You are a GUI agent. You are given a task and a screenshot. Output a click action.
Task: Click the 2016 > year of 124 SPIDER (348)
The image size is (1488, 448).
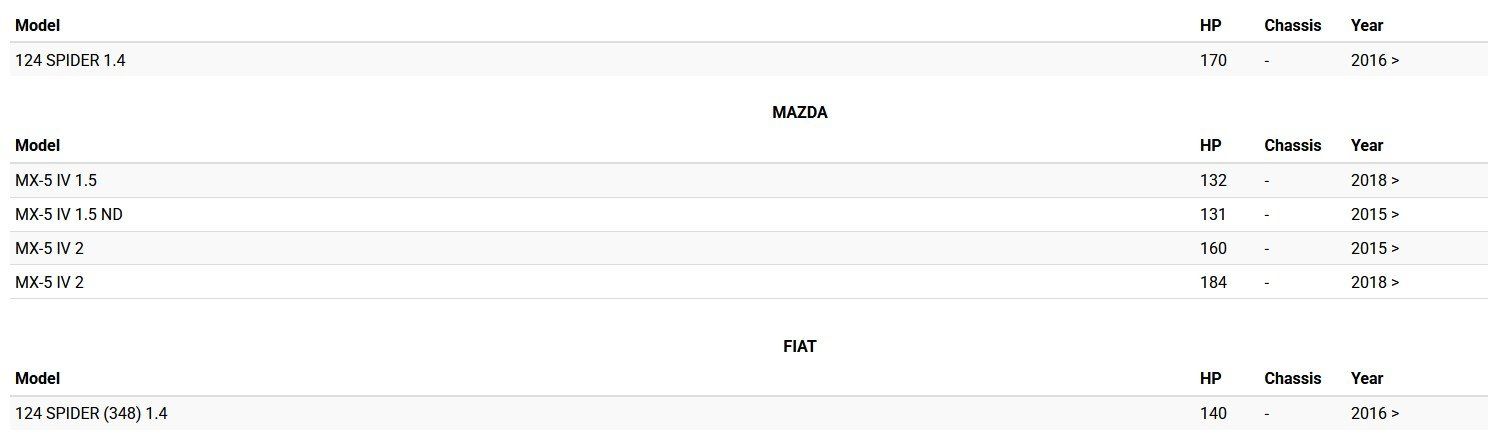point(1374,413)
